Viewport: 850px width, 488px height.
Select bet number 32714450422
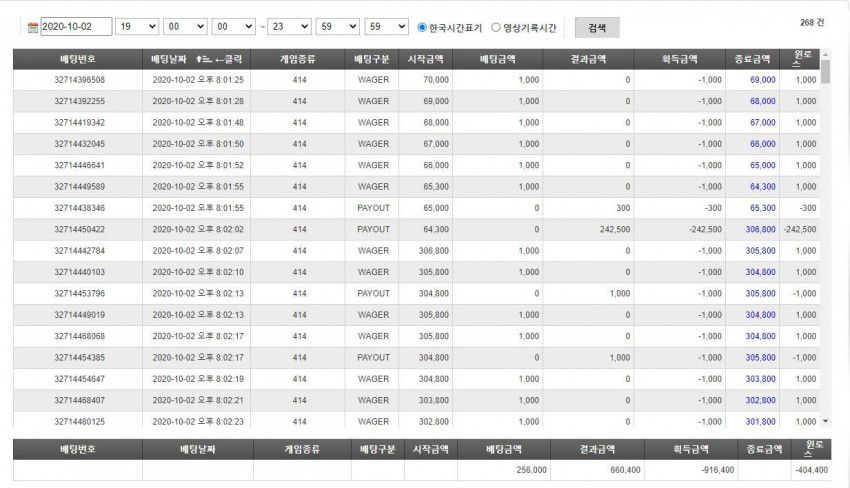tap(80, 229)
